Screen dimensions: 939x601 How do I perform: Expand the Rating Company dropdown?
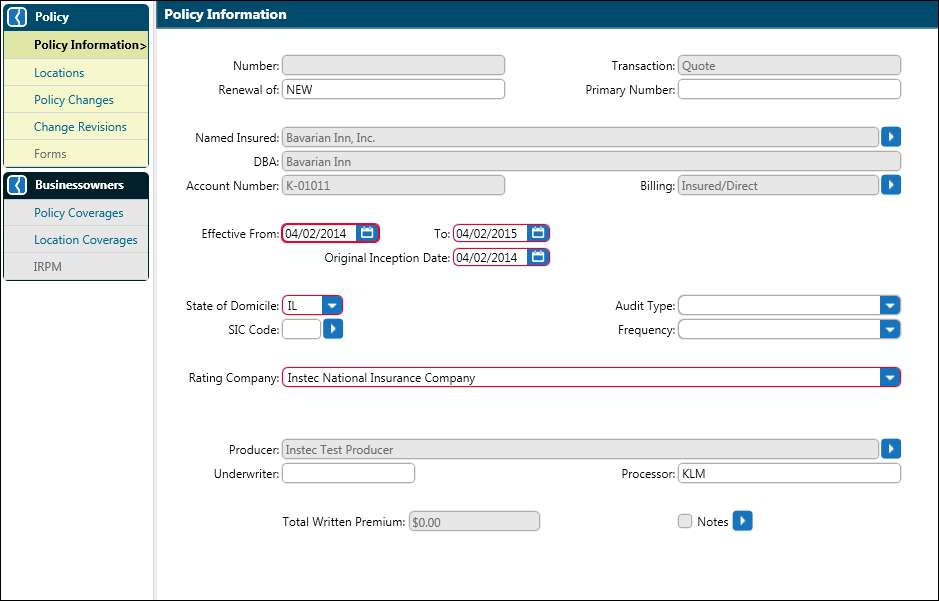[x=889, y=377]
